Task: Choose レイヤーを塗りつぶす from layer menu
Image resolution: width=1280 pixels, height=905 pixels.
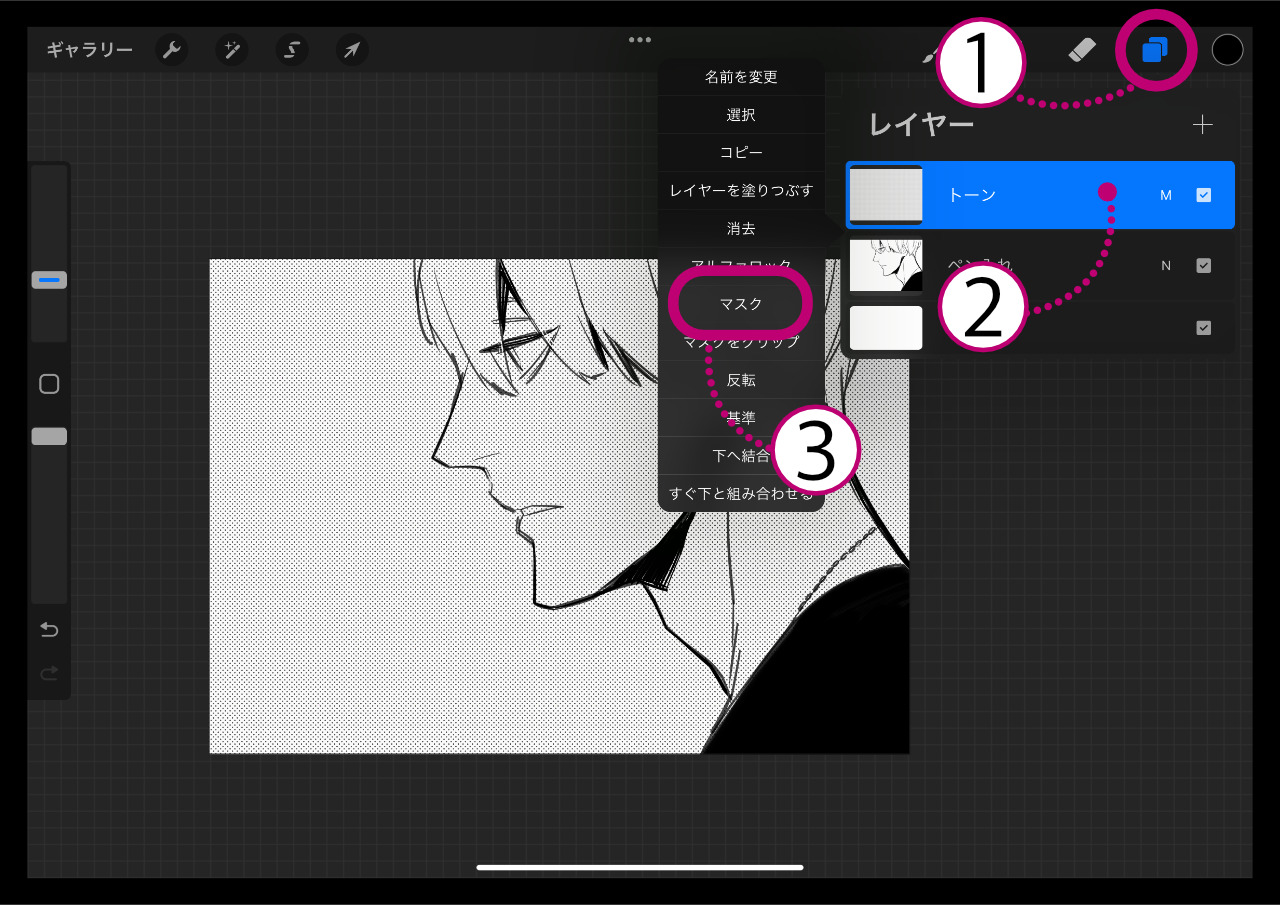Action: pyautogui.click(x=741, y=190)
